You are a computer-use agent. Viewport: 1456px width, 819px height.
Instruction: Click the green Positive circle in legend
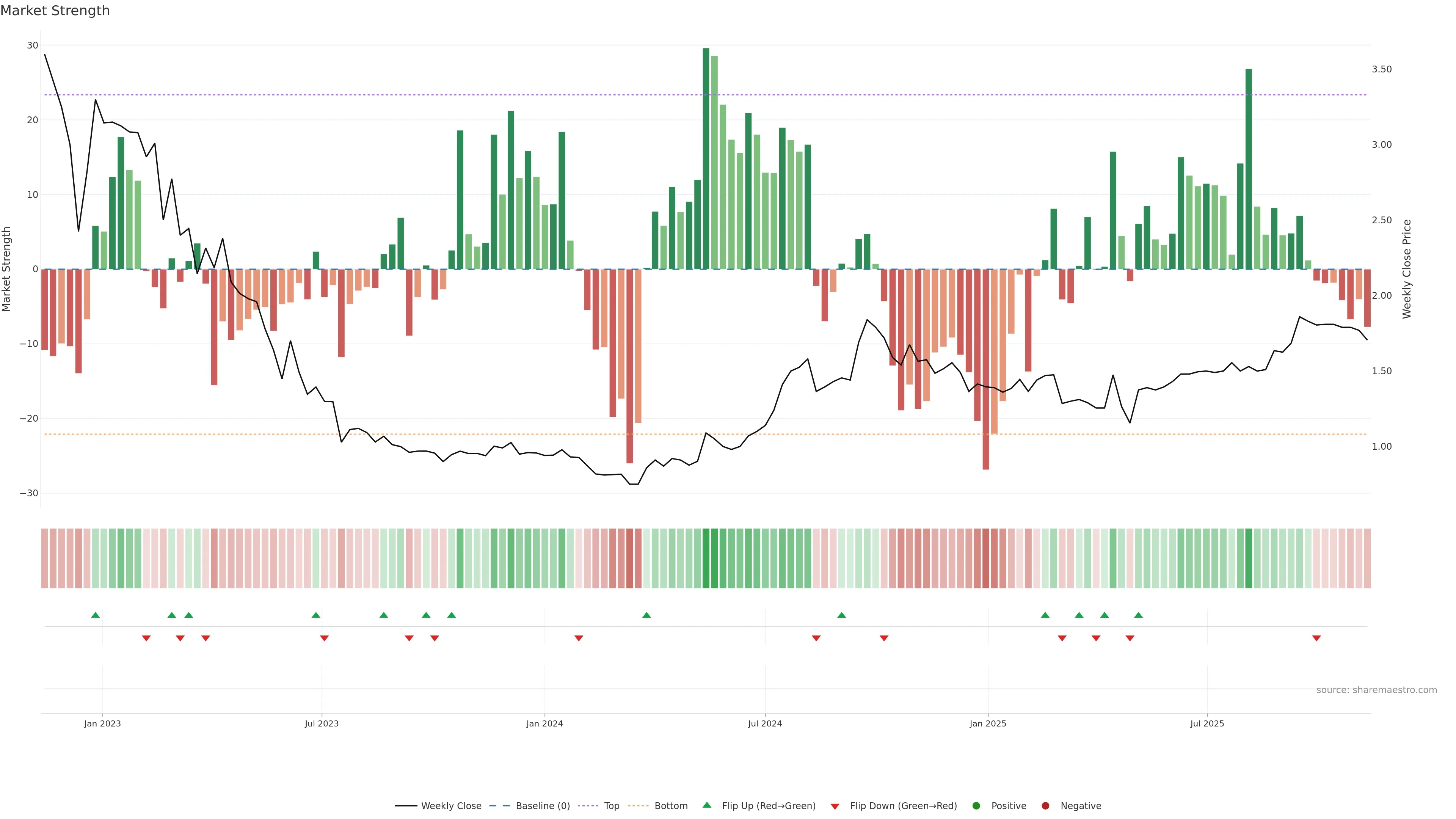(976, 806)
